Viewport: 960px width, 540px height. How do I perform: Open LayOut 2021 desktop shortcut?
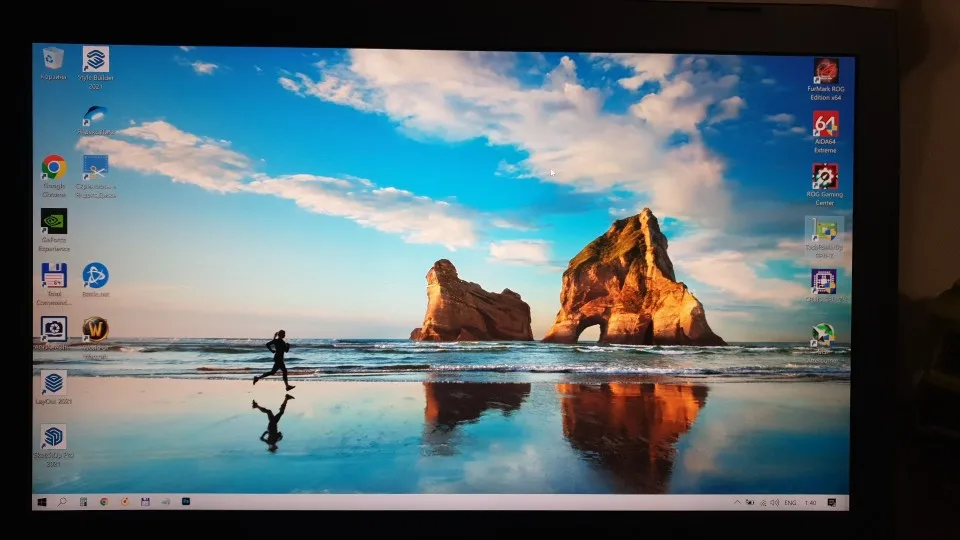(x=54, y=388)
